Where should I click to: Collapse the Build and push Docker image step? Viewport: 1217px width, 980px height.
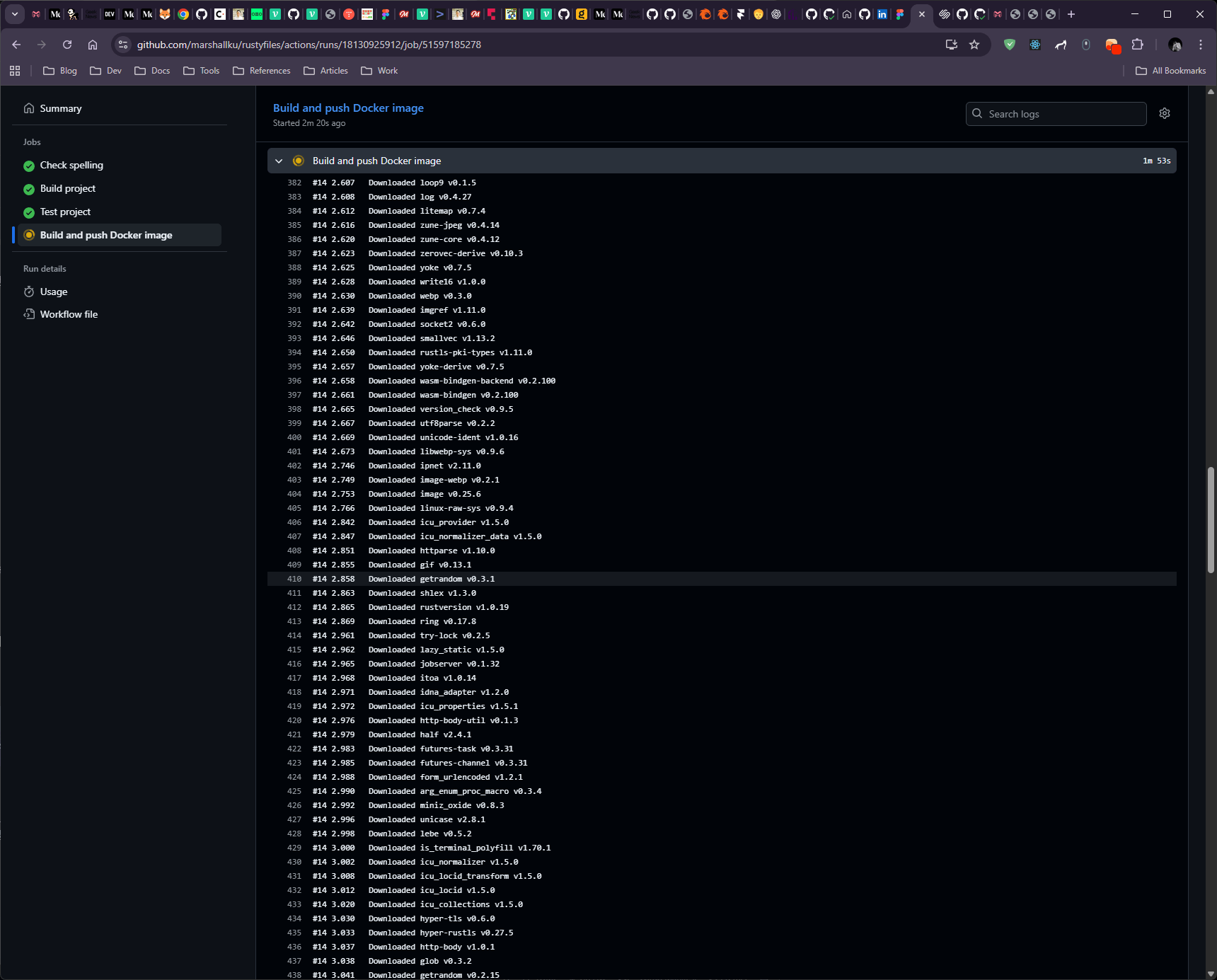[279, 161]
